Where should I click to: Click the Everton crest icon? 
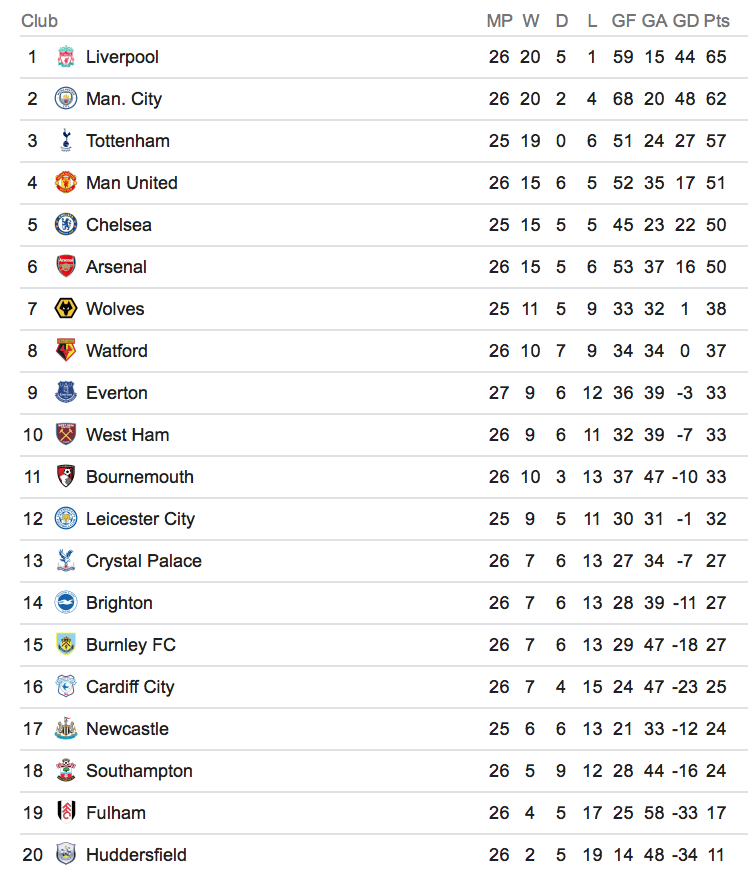click(66, 393)
